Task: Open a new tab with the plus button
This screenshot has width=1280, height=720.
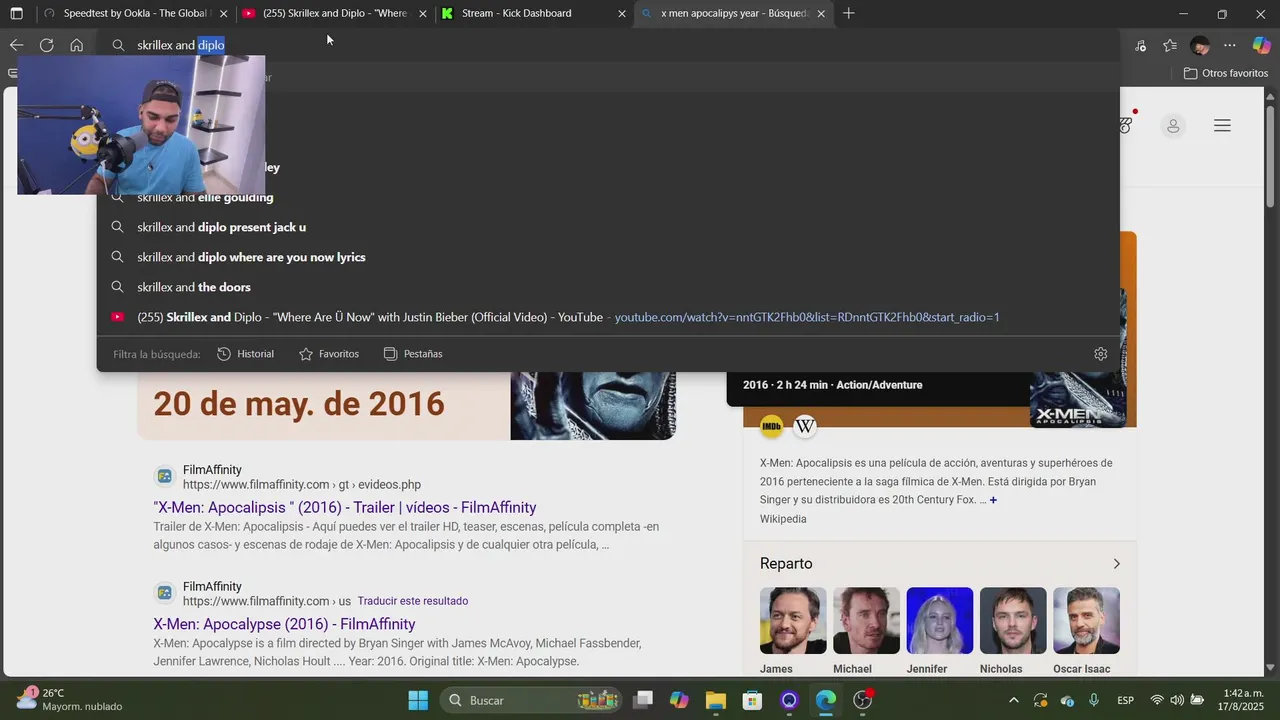Action: (x=849, y=13)
